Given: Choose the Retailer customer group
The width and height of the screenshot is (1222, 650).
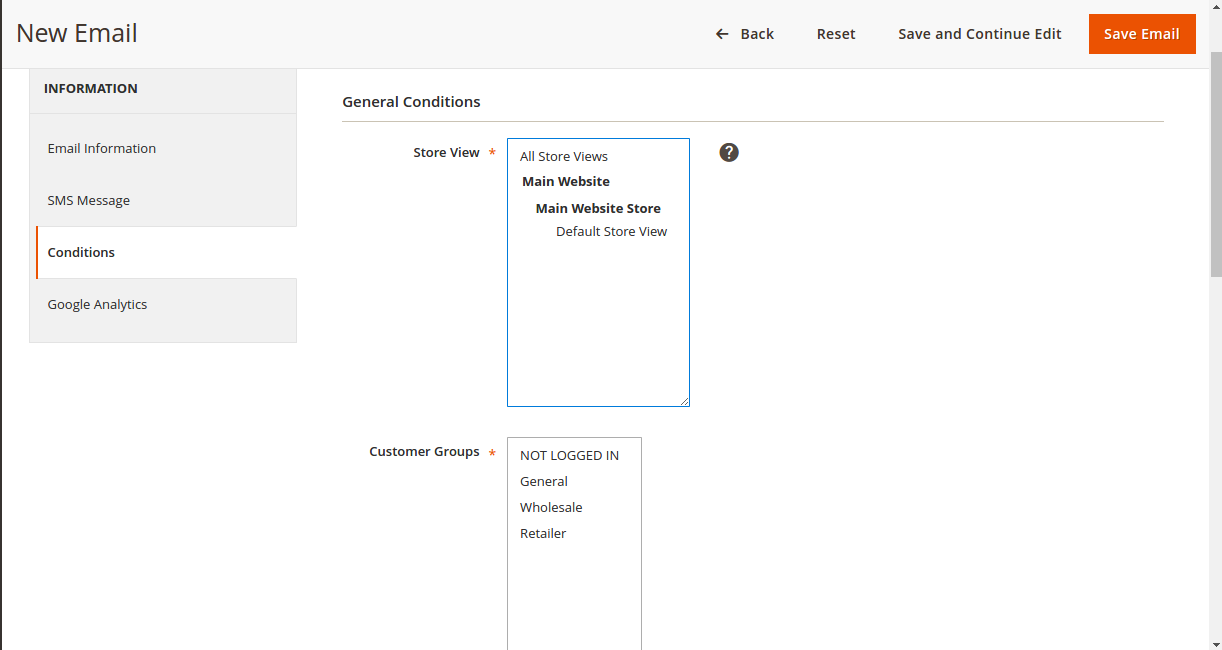Looking at the screenshot, I should [x=543, y=533].
